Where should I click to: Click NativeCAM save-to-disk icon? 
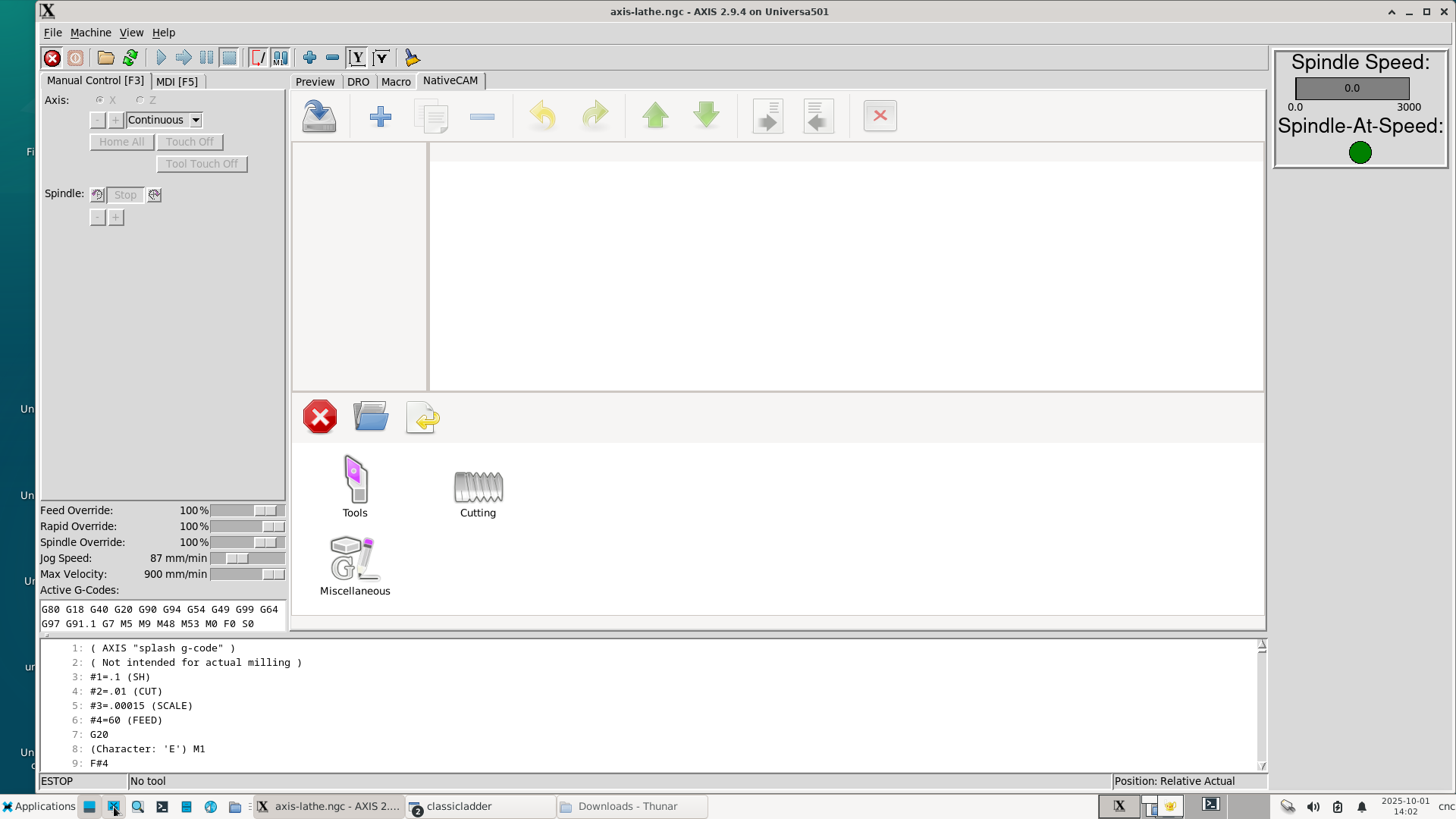319,117
